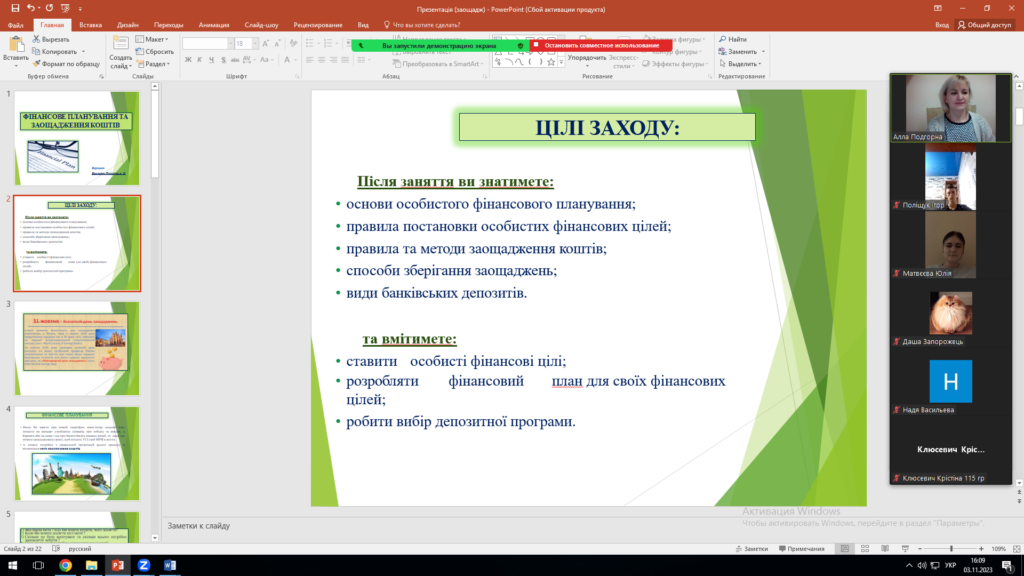Screen dimensions: 1024x576
Task: Click Формат по образцу format painter
Action: pyautogui.click(x=66, y=64)
